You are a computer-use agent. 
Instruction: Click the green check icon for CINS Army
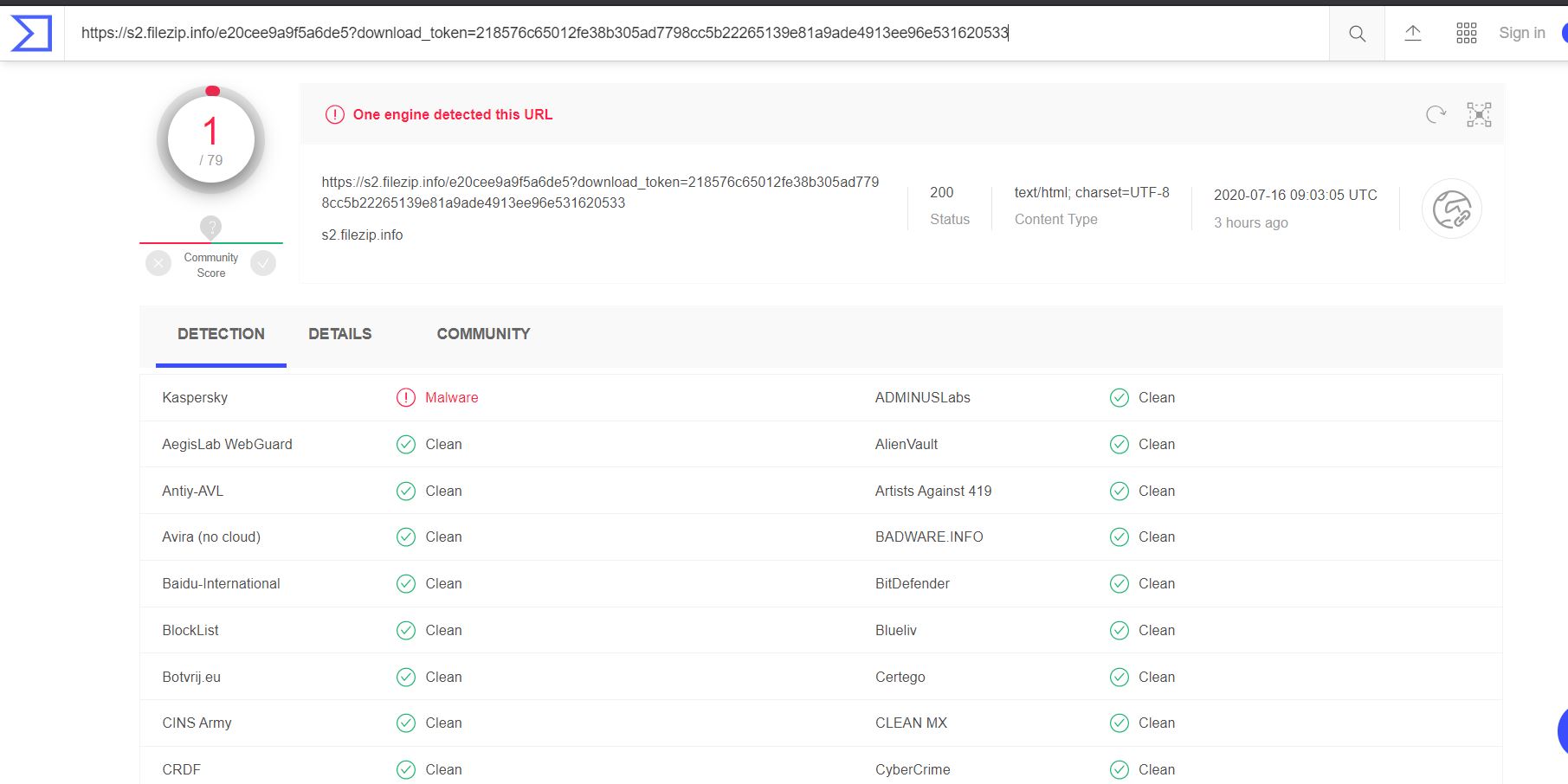(406, 723)
